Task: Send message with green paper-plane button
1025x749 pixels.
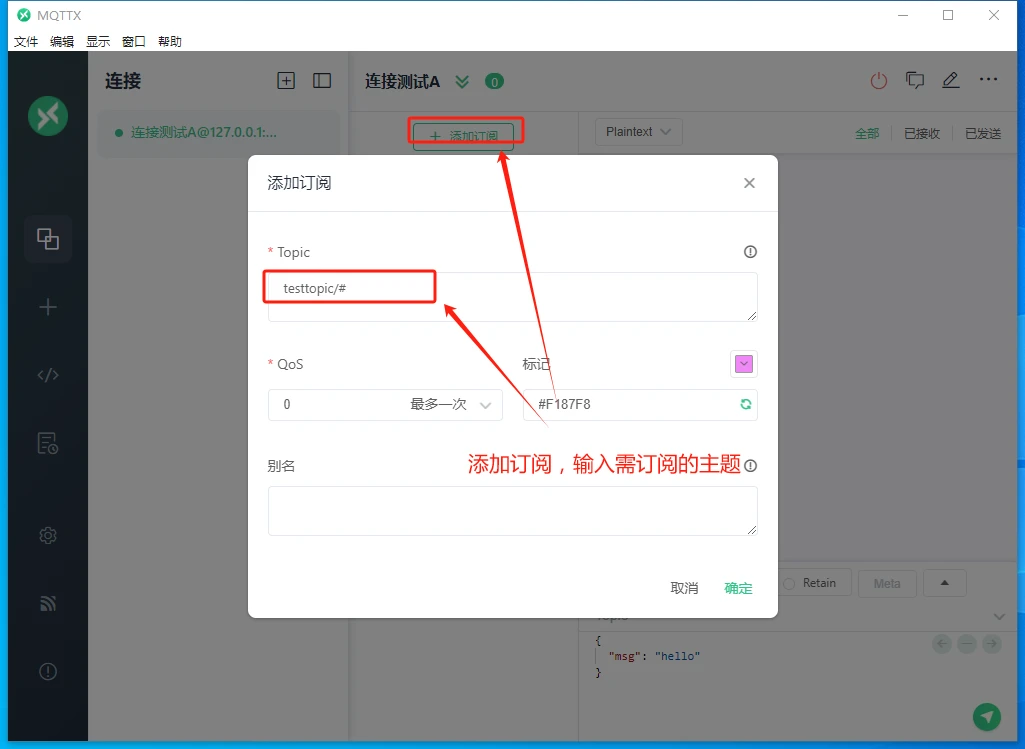Action: [986, 716]
